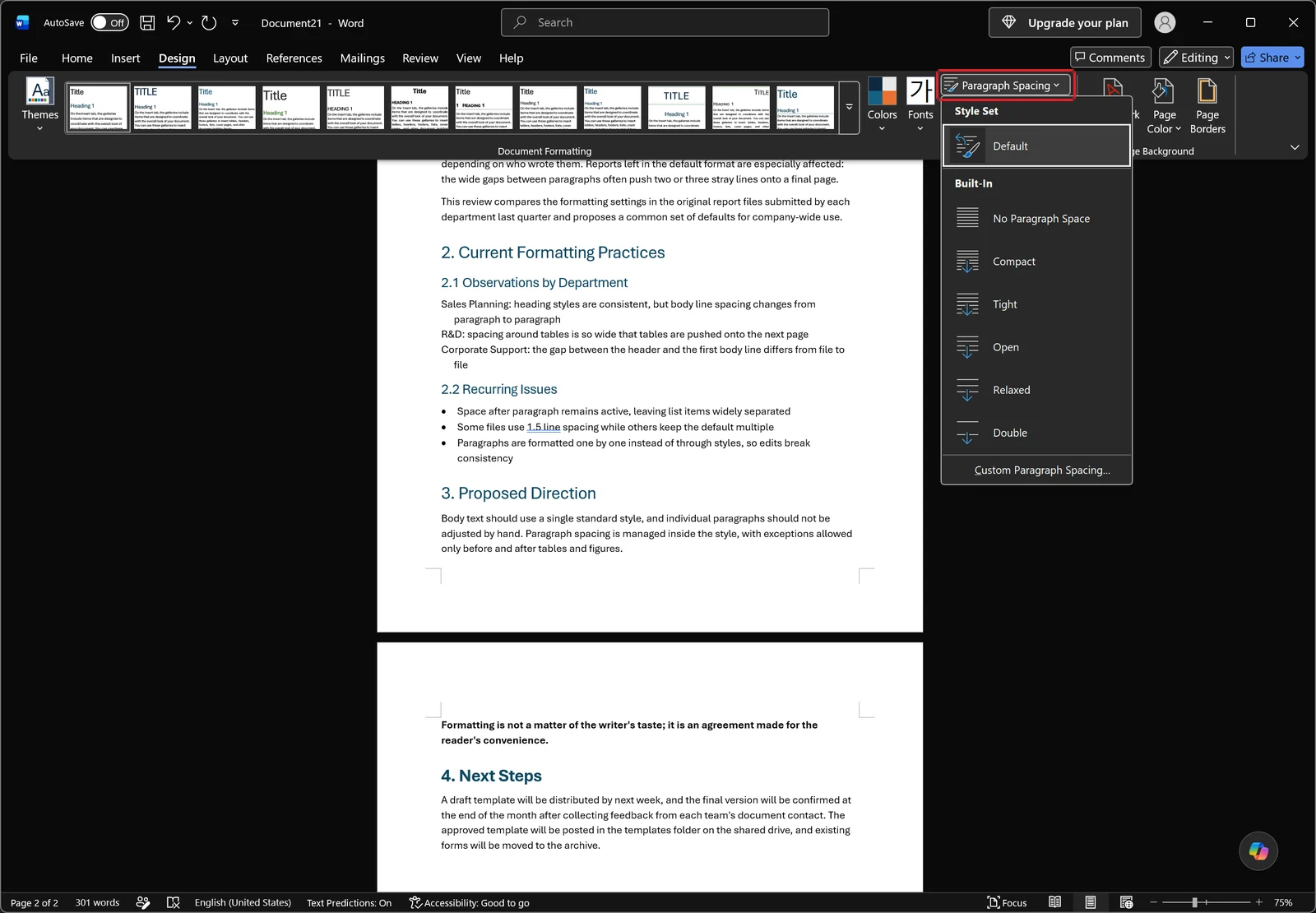The height and width of the screenshot is (913, 1316).
Task: Choose Open paragraph spacing
Action: point(1036,347)
